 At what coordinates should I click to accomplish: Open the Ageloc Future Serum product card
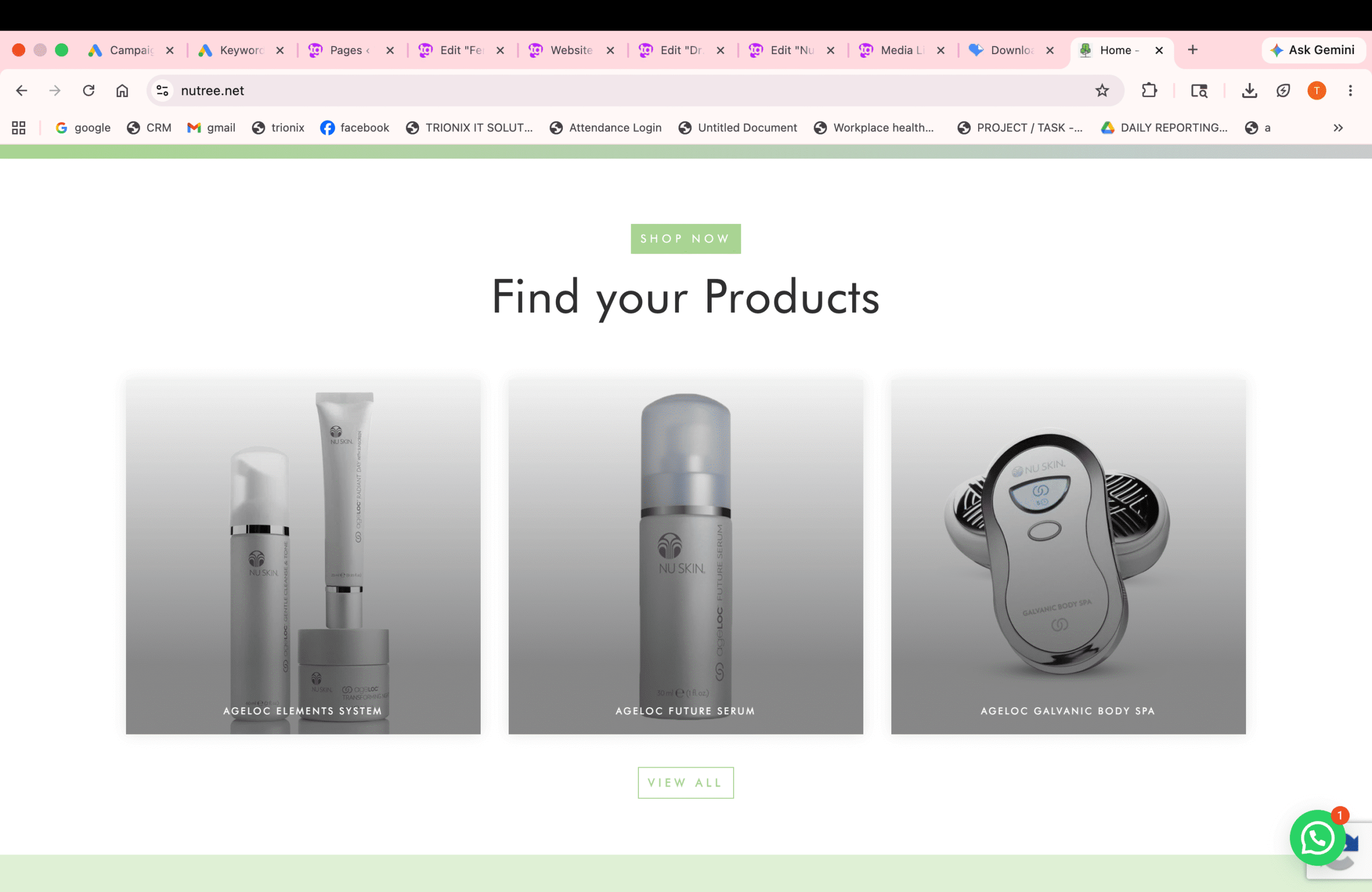coord(685,557)
